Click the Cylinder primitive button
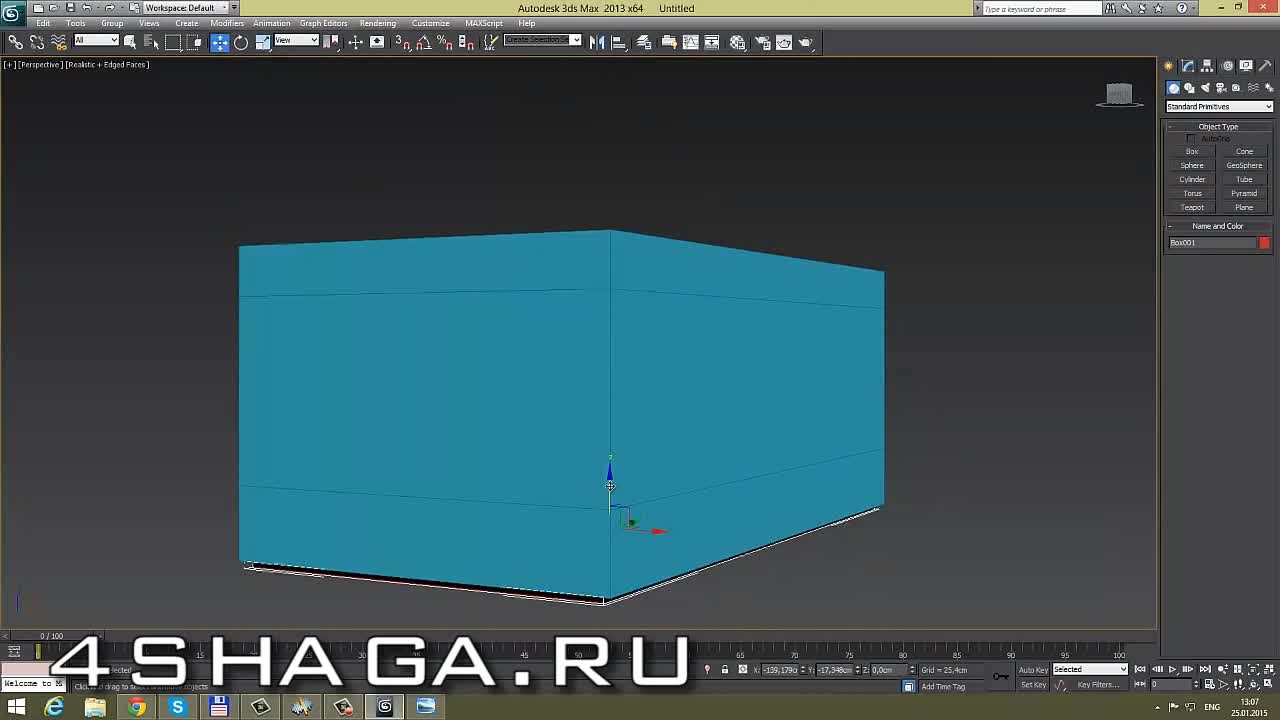The height and width of the screenshot is (720, 1280). pyautogui.click(x=1192, y=180)
